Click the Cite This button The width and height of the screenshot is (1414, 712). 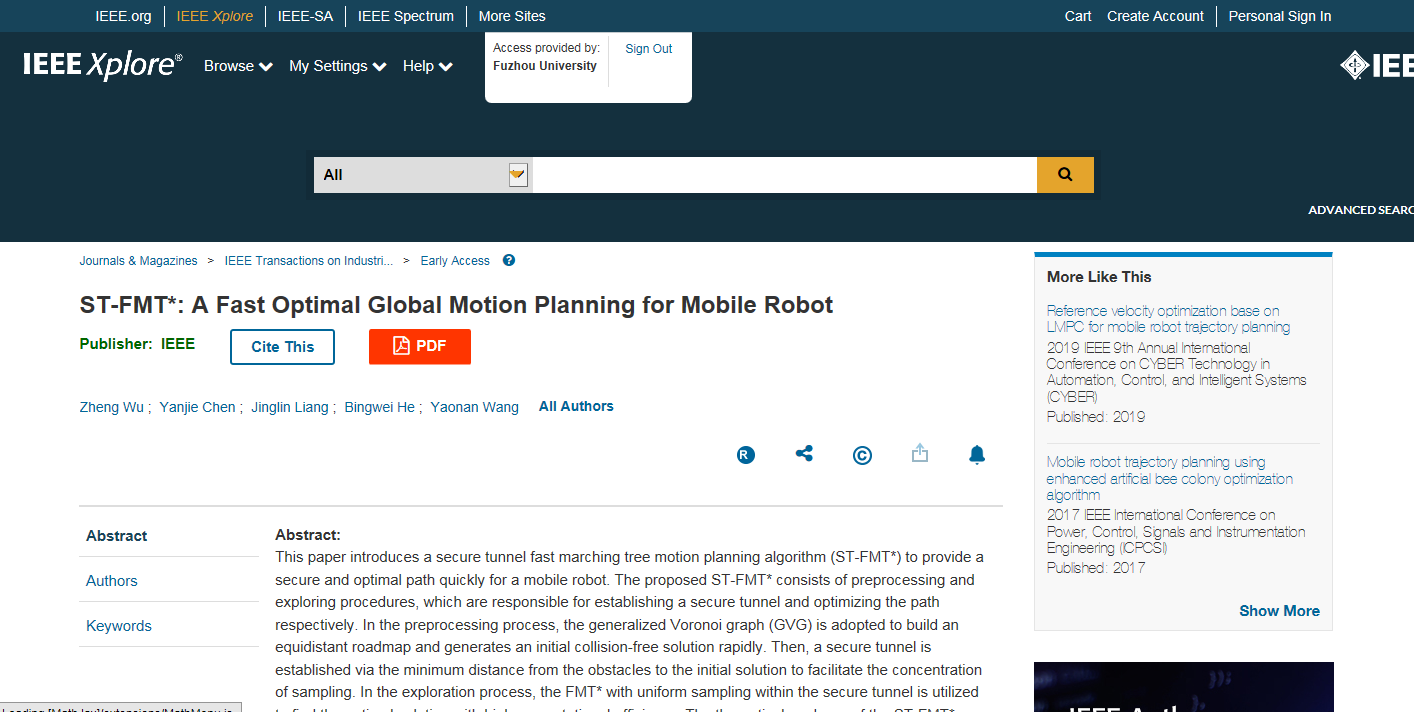click(x=283, y=347)
